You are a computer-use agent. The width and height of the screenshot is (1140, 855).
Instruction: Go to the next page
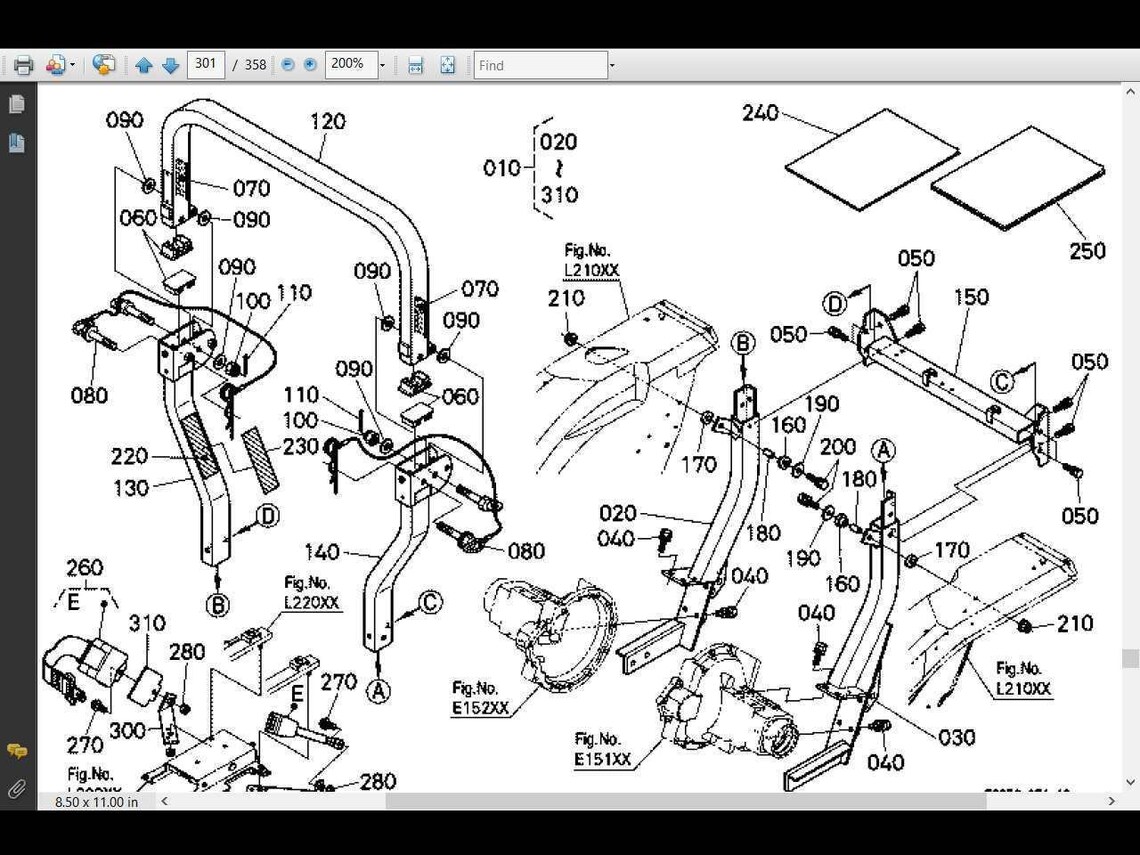pos(170,64)
